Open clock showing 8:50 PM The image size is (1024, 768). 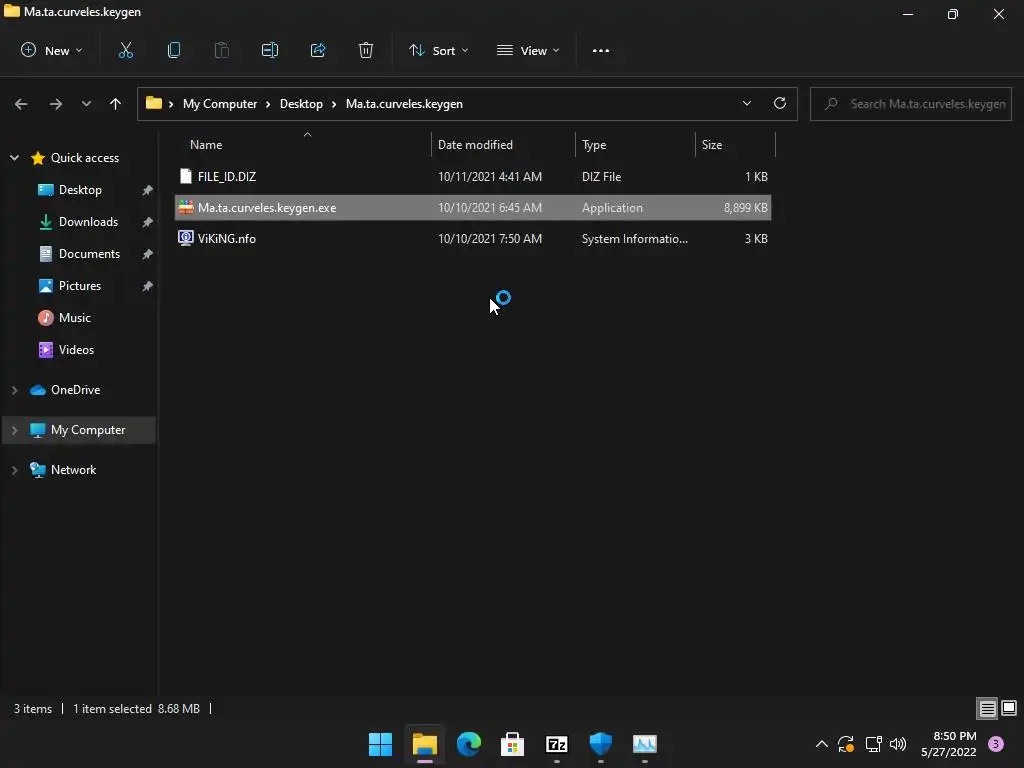(x=949, y=744)
